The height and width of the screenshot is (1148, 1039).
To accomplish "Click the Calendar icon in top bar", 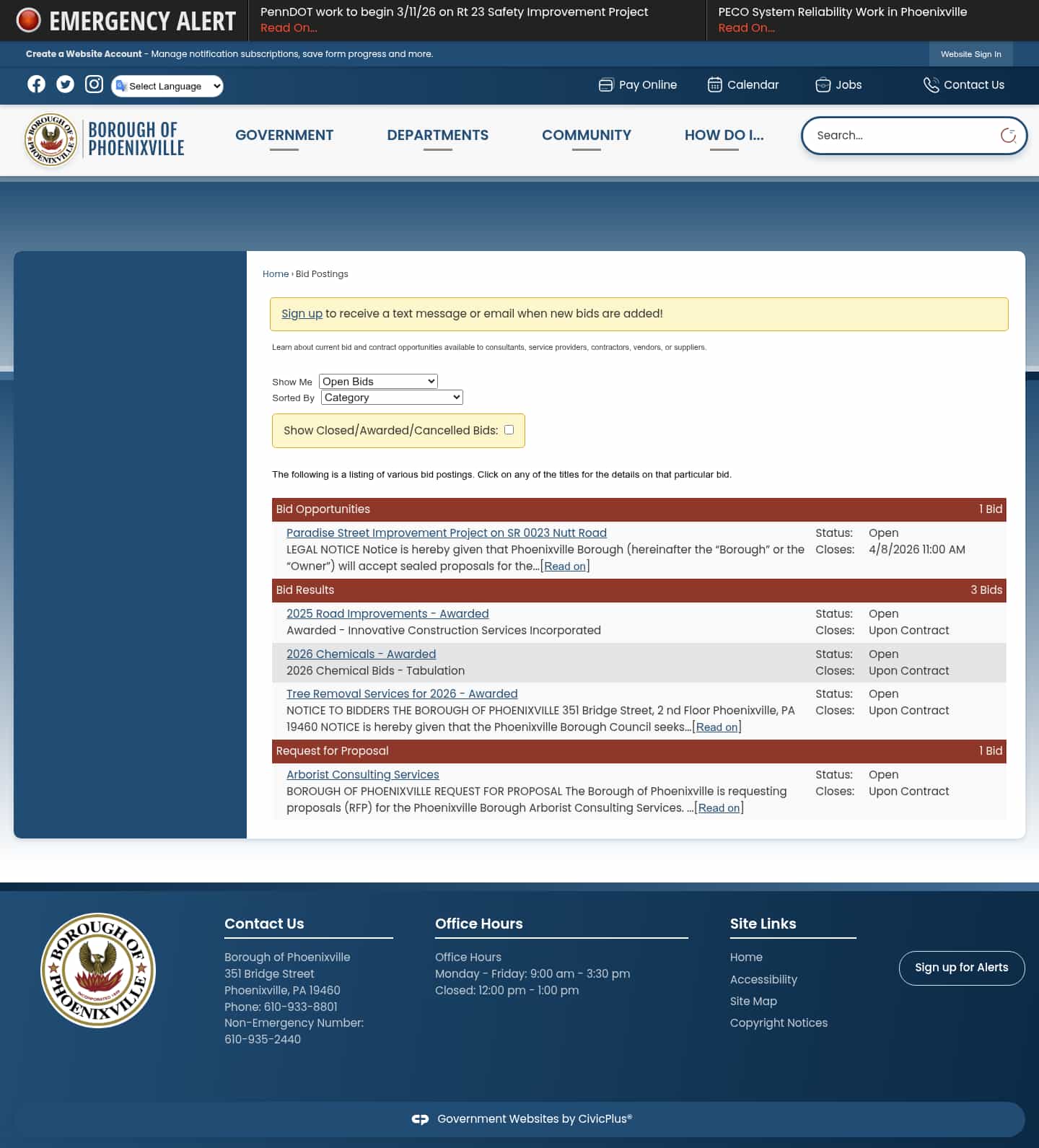I will [x=714, y=85].
